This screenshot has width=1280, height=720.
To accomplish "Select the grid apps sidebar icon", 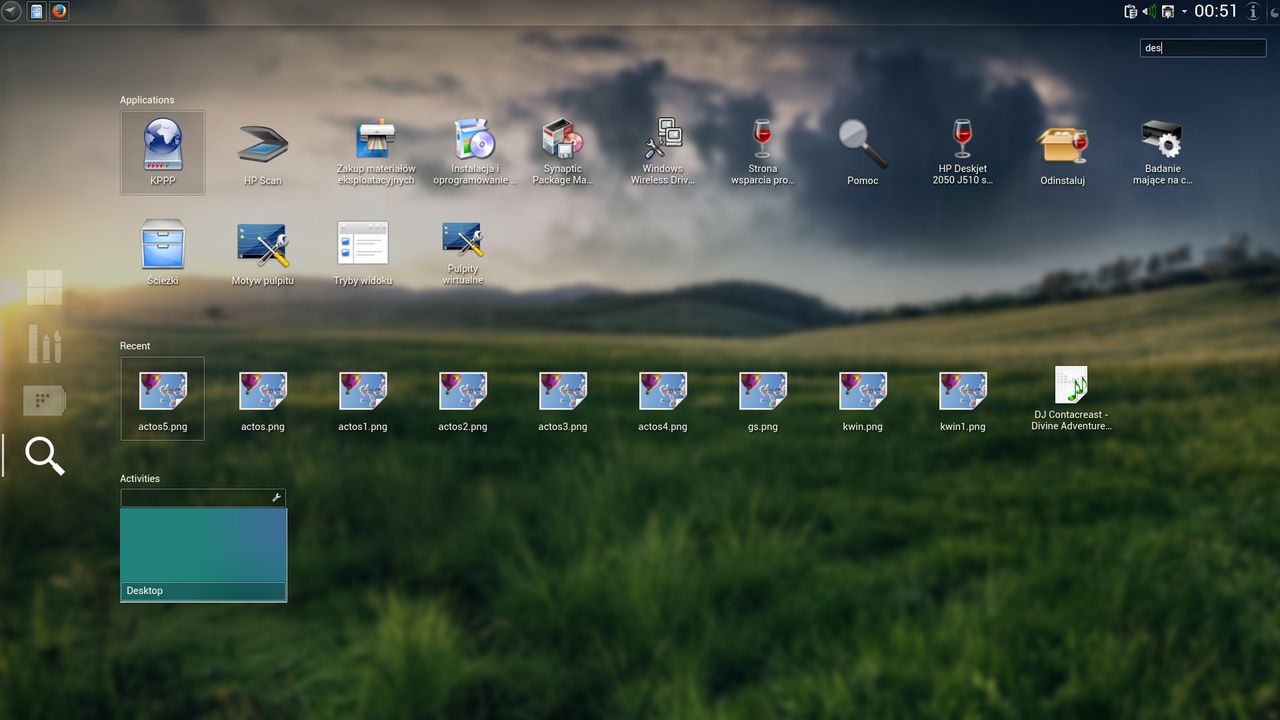I will click(45, 287).
